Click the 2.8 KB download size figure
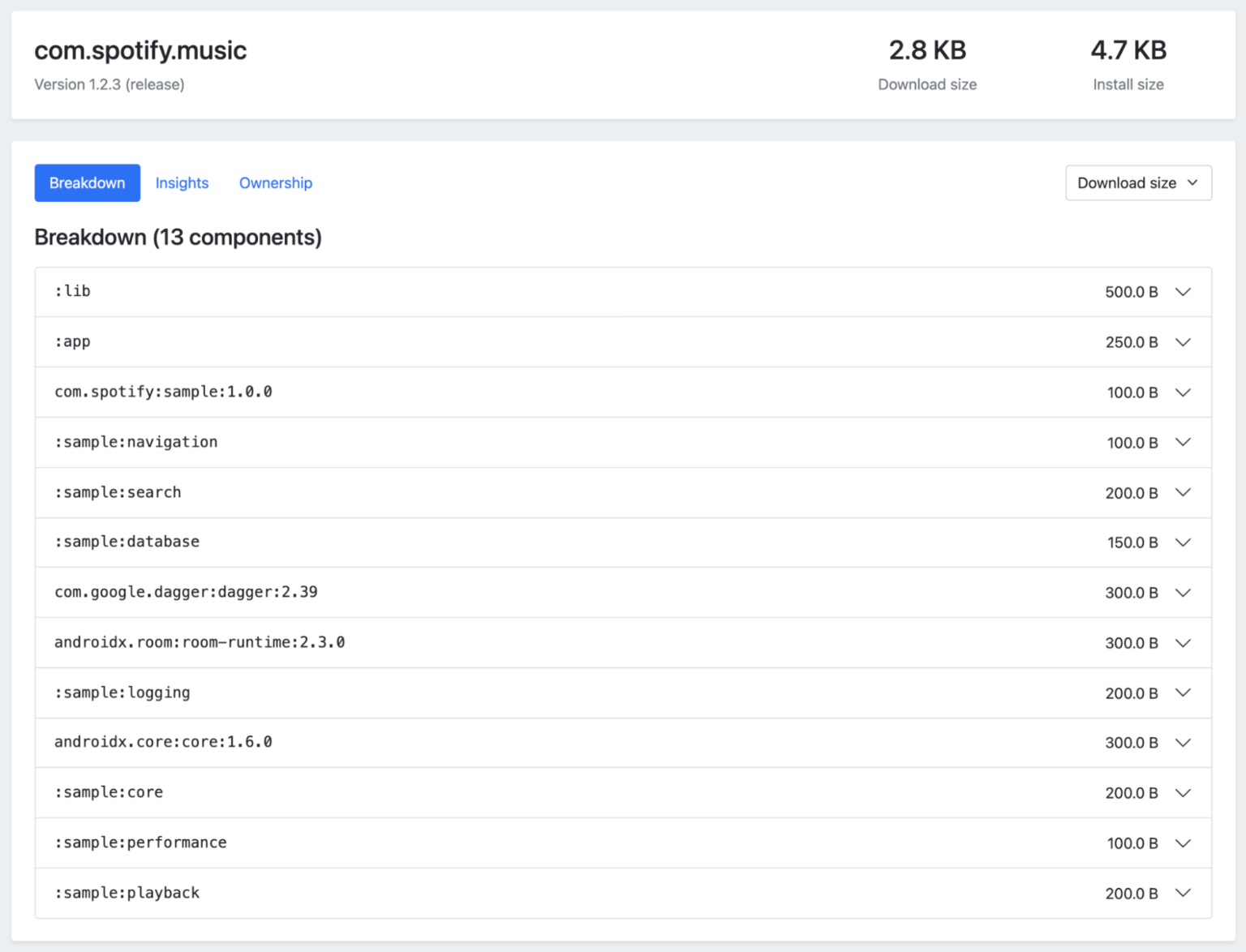 click(927, 50)
